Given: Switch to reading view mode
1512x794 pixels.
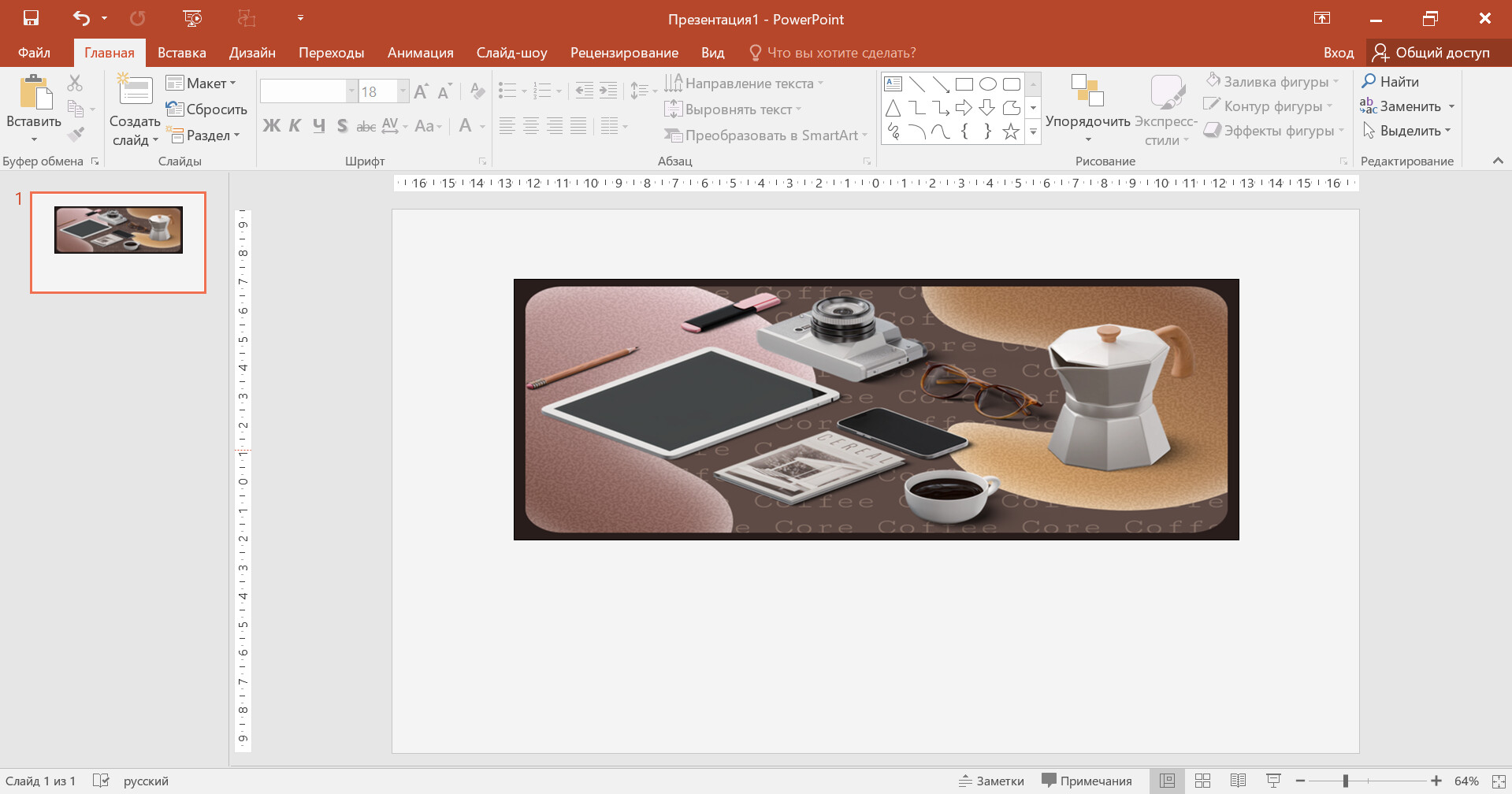Looking at the screenshot, I should tap(1238, 781).
